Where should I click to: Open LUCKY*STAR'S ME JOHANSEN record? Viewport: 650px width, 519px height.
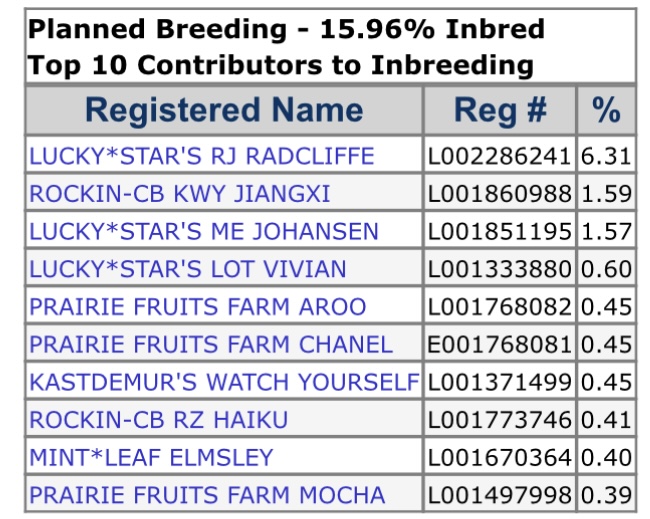[x=204, y=232]
